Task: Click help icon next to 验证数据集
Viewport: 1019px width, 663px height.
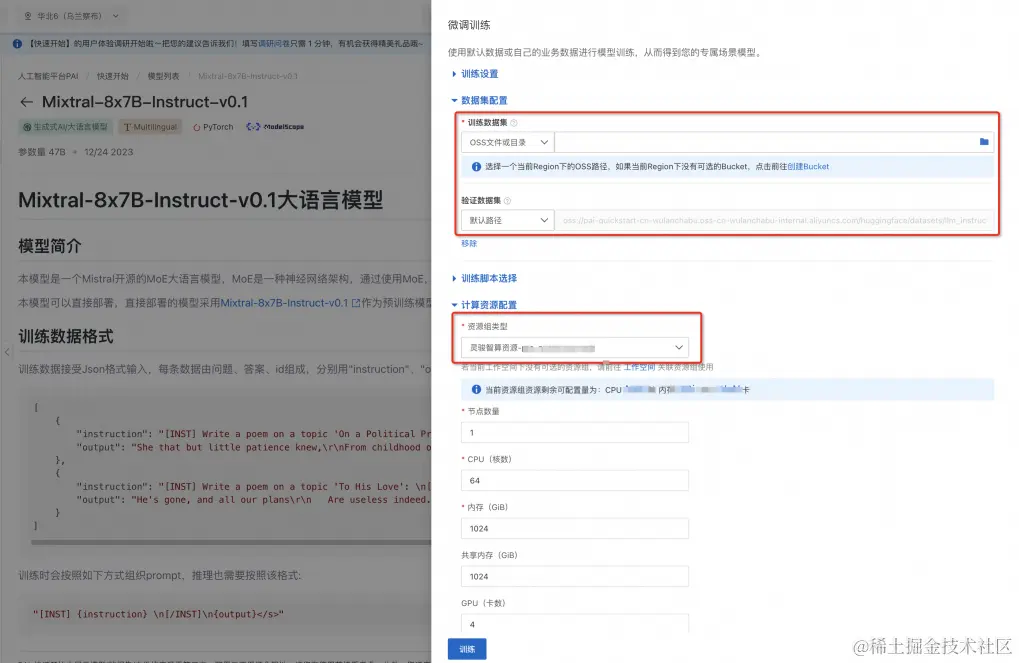Action: coord(508,201)
